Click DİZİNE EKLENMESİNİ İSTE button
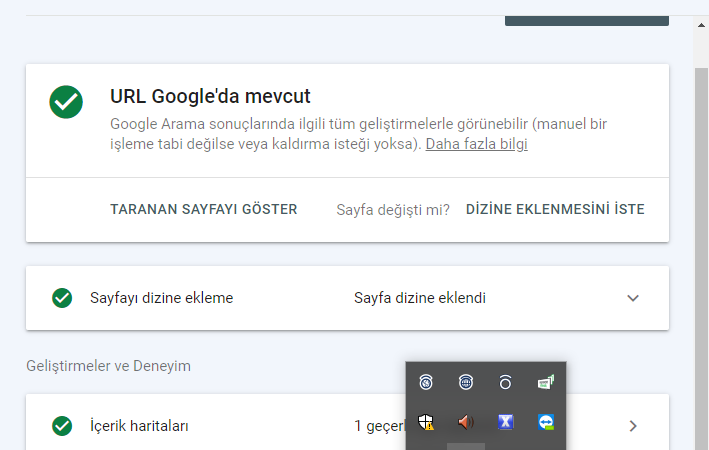The width and height of the screenshot is (709, 450). coord(555,209)
